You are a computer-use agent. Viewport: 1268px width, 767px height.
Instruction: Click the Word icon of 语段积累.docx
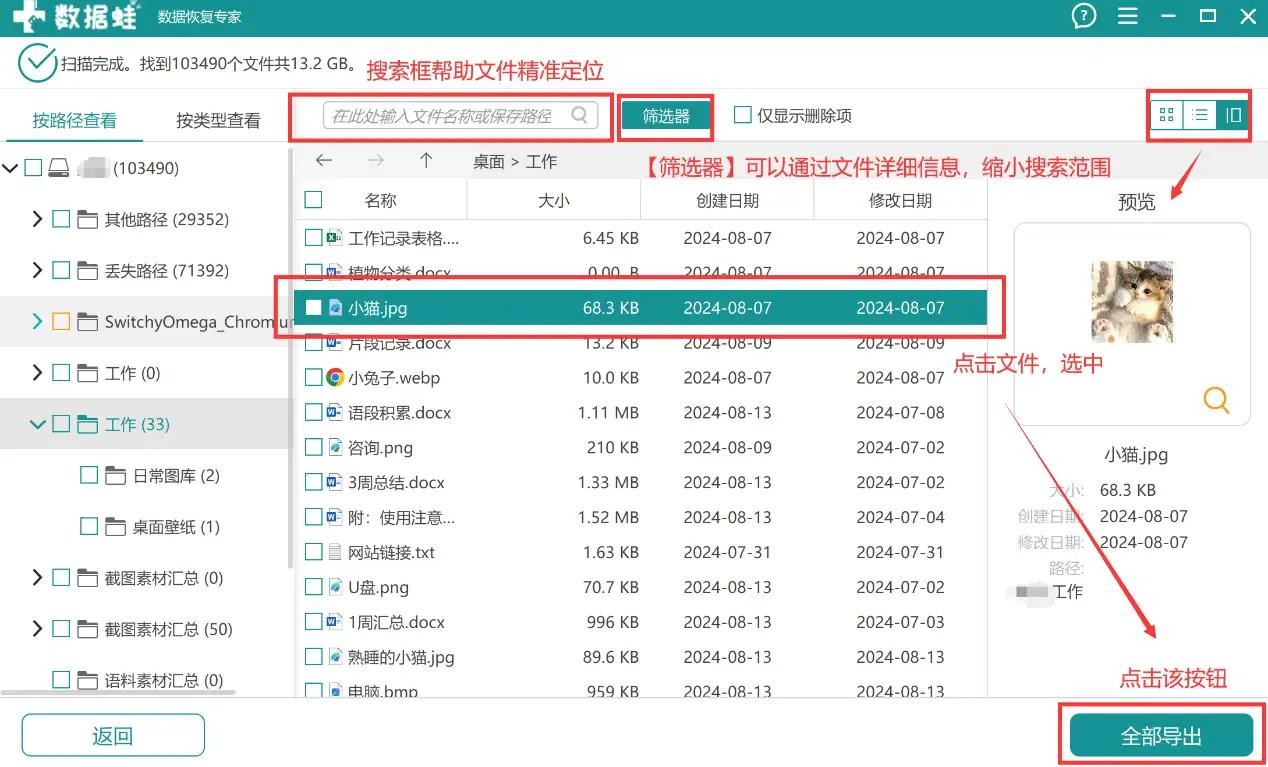point(336,412)
